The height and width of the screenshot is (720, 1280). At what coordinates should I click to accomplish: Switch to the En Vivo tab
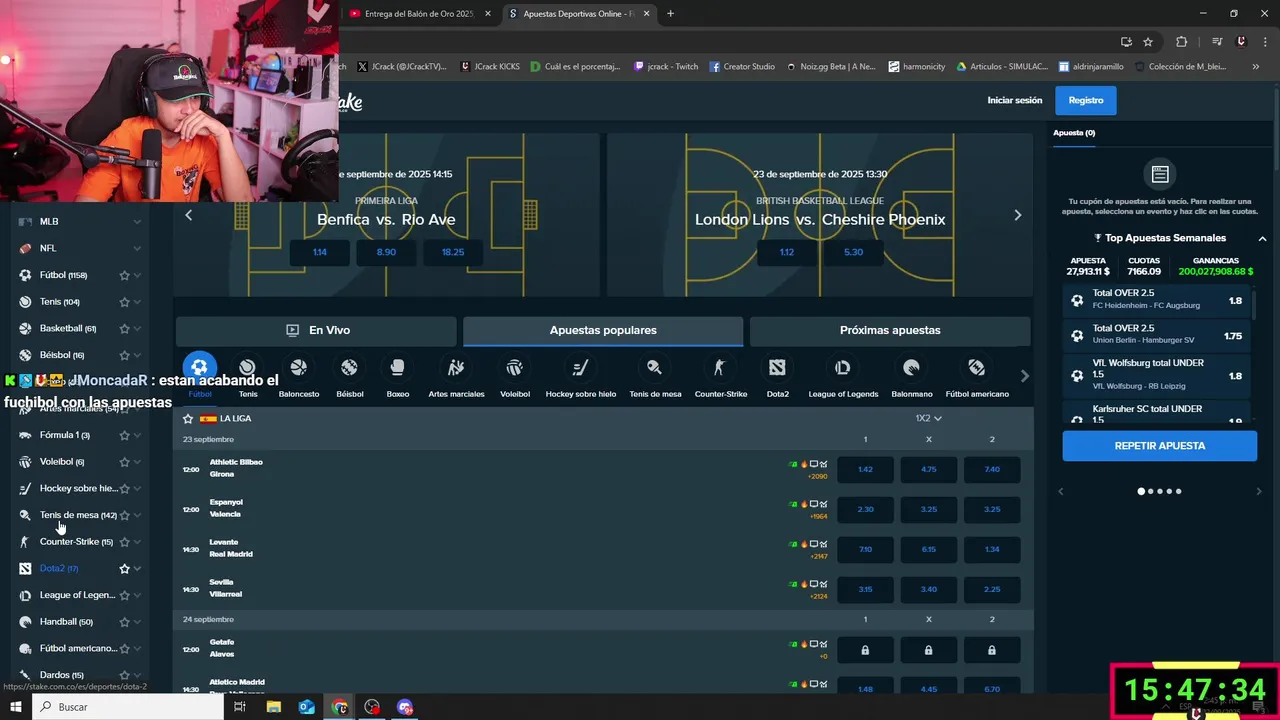click(x=316, y=330)
